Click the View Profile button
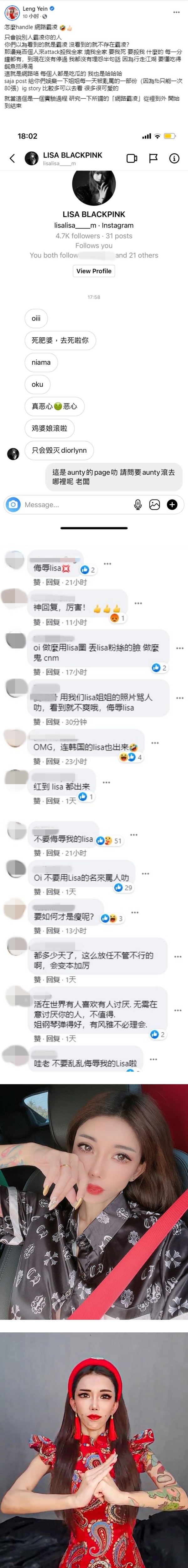The width and height of the screenshot is (188, 1568). [x=94, y=271]
